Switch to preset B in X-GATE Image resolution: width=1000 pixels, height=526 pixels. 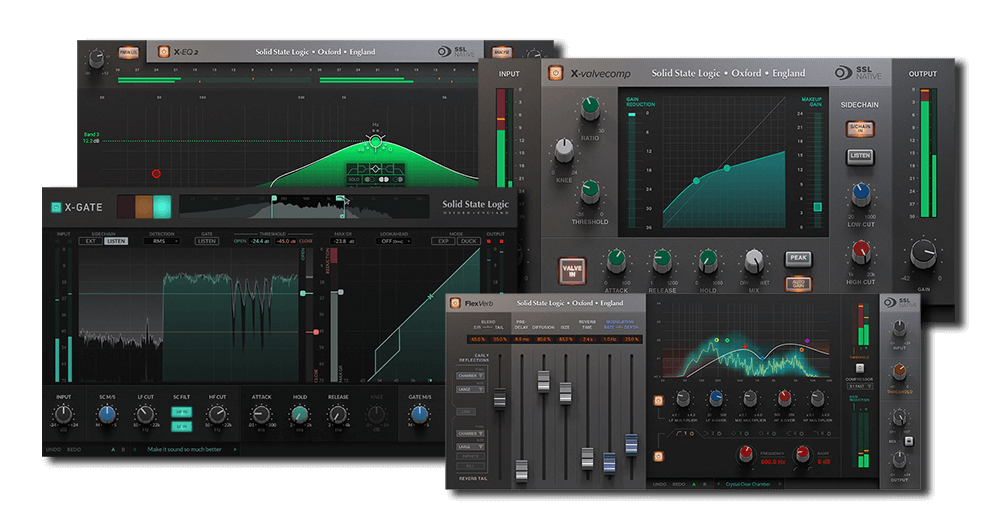(123, 449)
